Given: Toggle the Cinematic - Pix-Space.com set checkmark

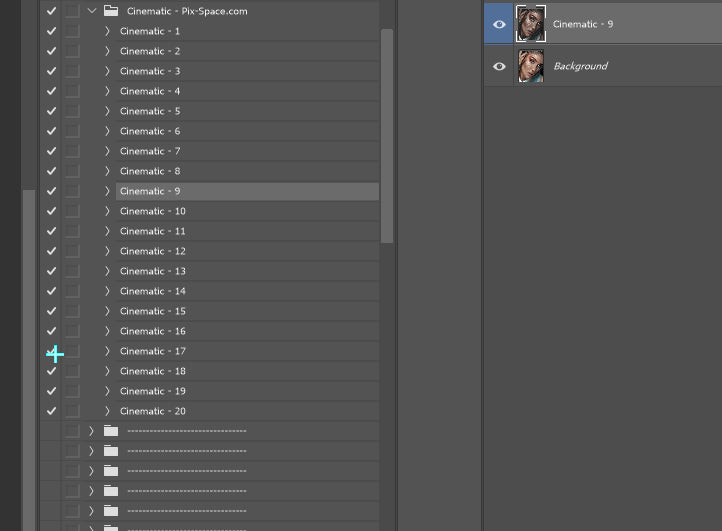Looking at the screenshot, I should click(51, 11).
